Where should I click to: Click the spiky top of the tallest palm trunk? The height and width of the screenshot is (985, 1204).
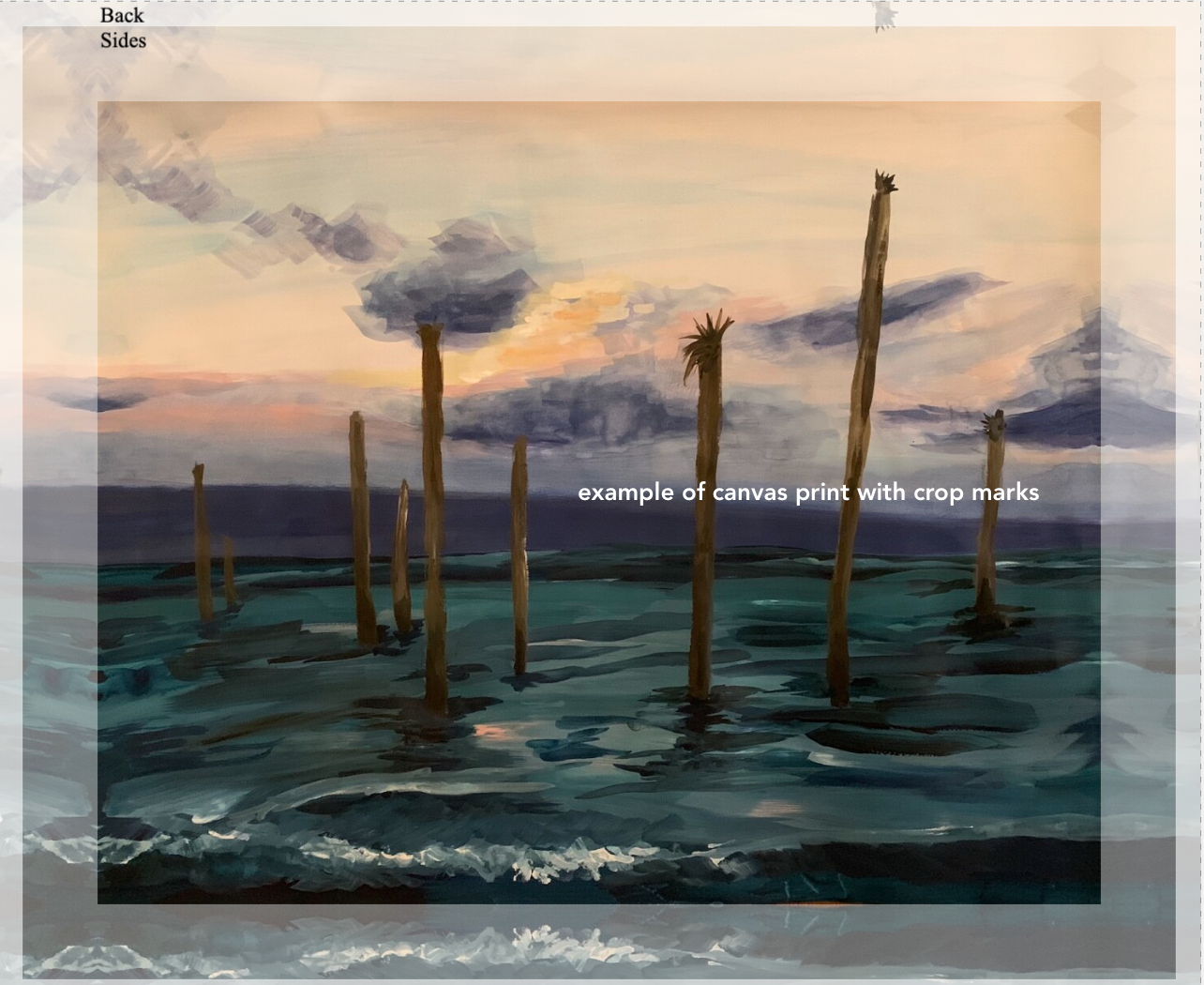884,182
